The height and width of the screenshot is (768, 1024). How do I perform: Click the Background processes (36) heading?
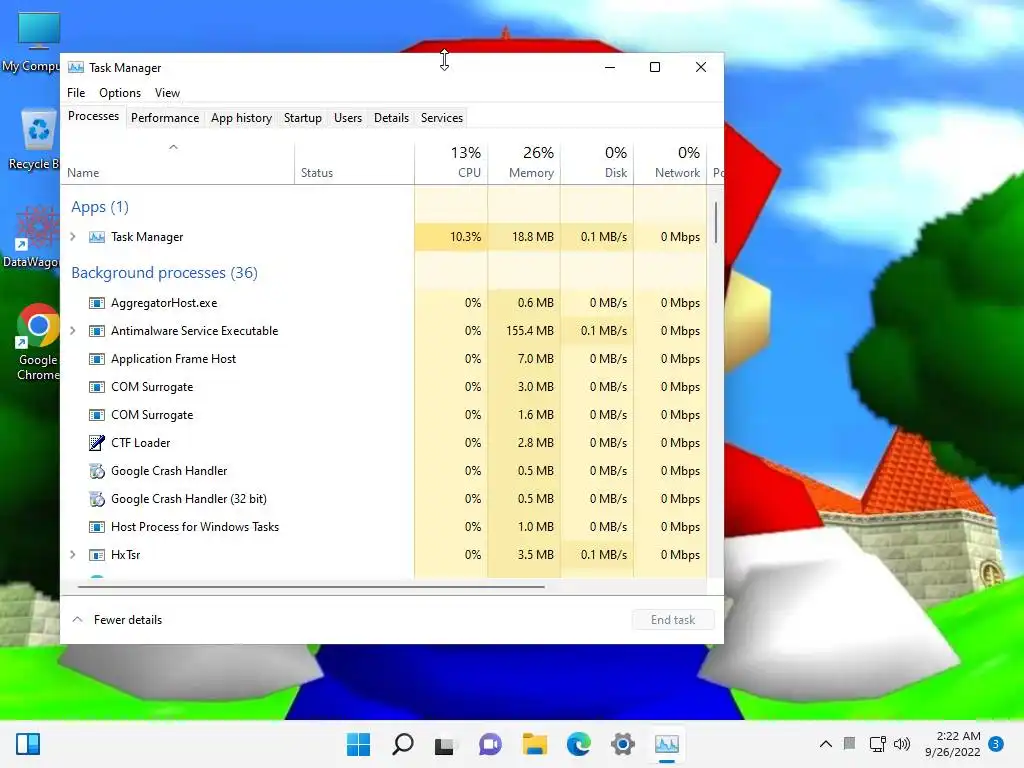165,272
